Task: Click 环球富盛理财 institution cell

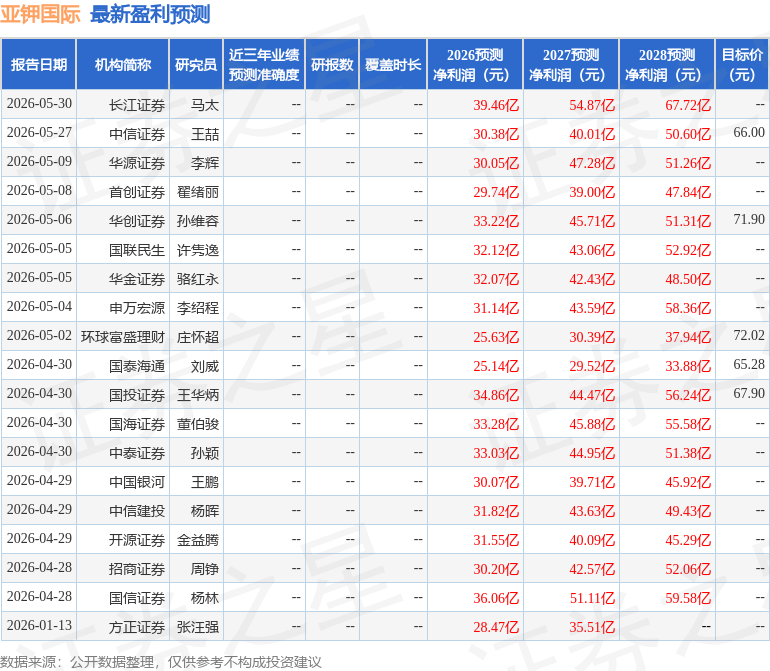Action: tap(123, 337)
